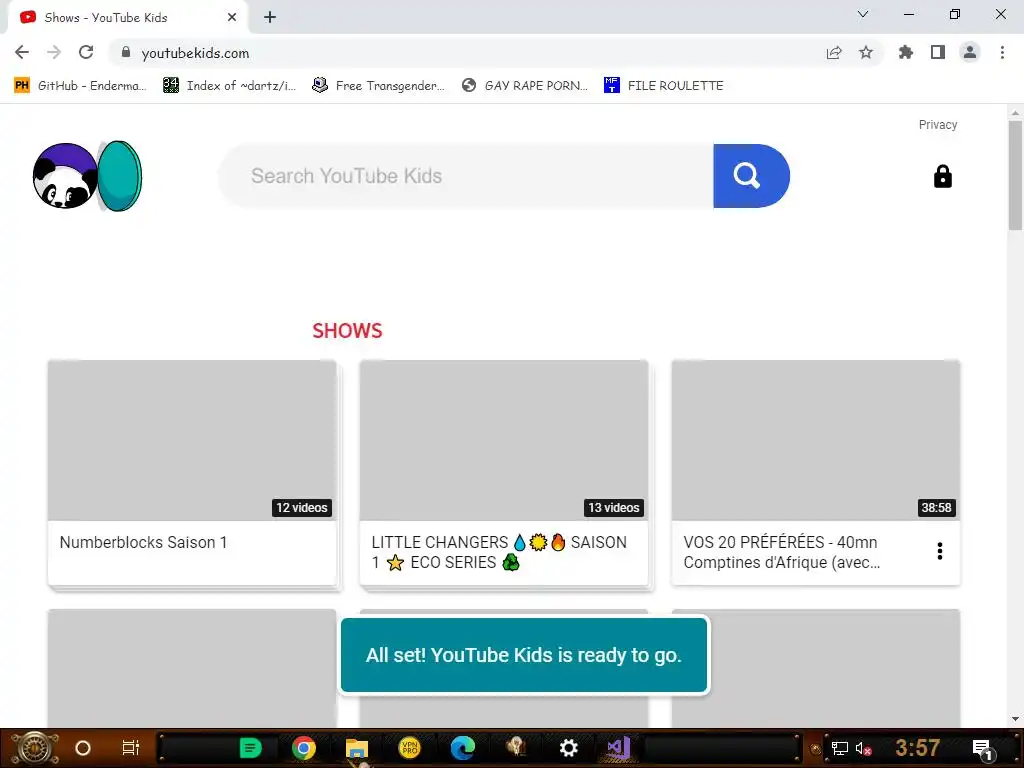Screen dimensions: 1024x768
Task: Dismiss the All set! YouTube Kids toast
Action: point(524,655)
